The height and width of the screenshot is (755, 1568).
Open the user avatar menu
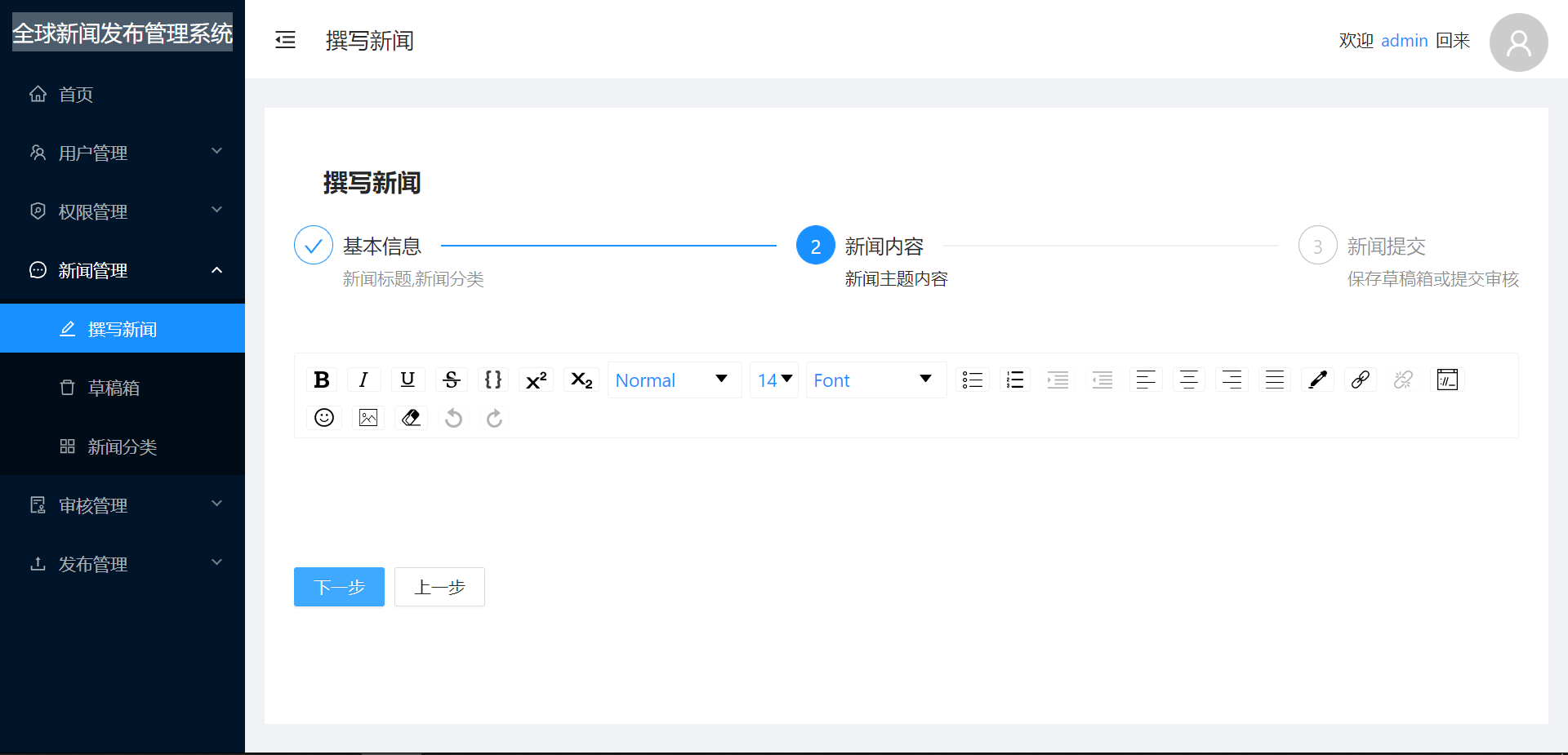click(1518, 42)
